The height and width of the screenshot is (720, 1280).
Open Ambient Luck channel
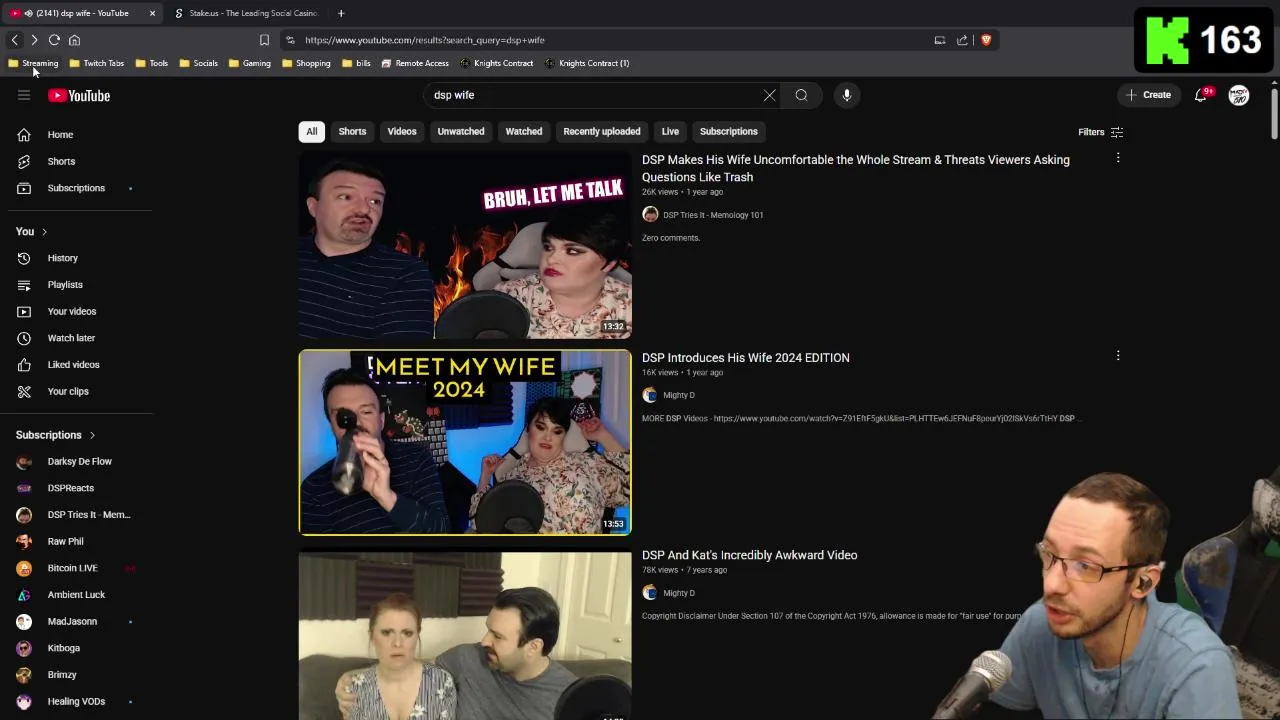pos(76,595)
